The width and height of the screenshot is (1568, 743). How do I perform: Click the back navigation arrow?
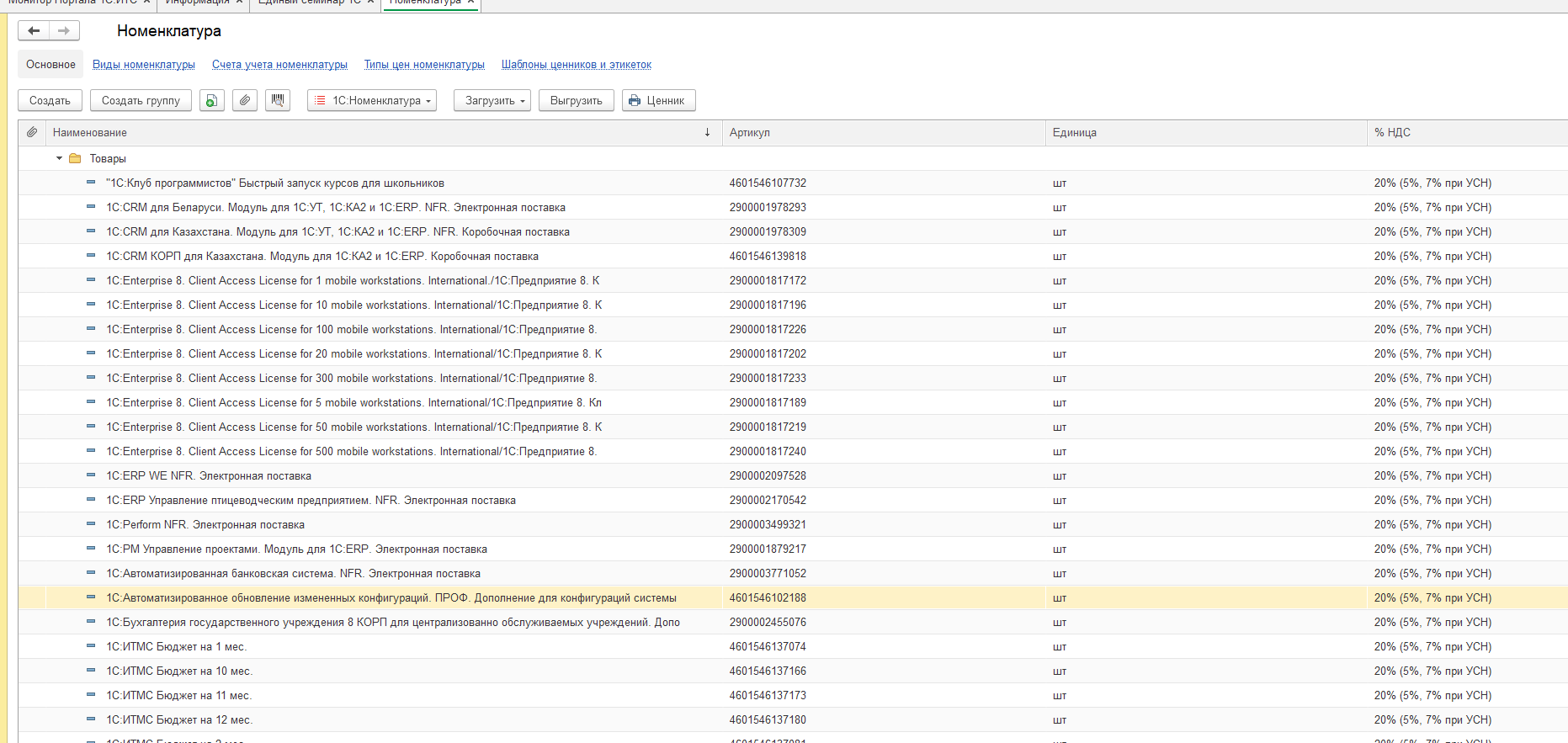(34, 31)
